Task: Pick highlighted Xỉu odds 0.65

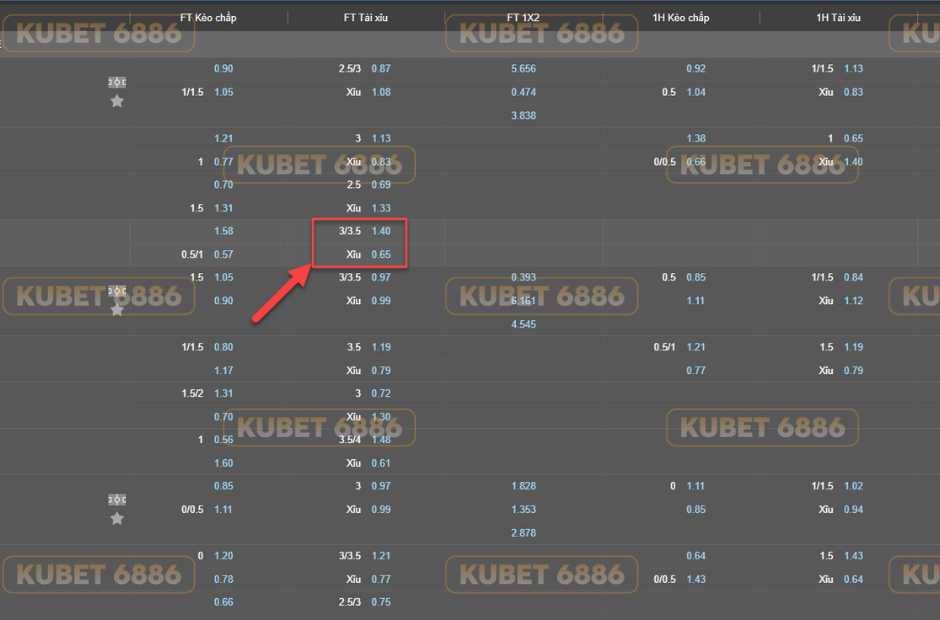Action: [381, 254]
